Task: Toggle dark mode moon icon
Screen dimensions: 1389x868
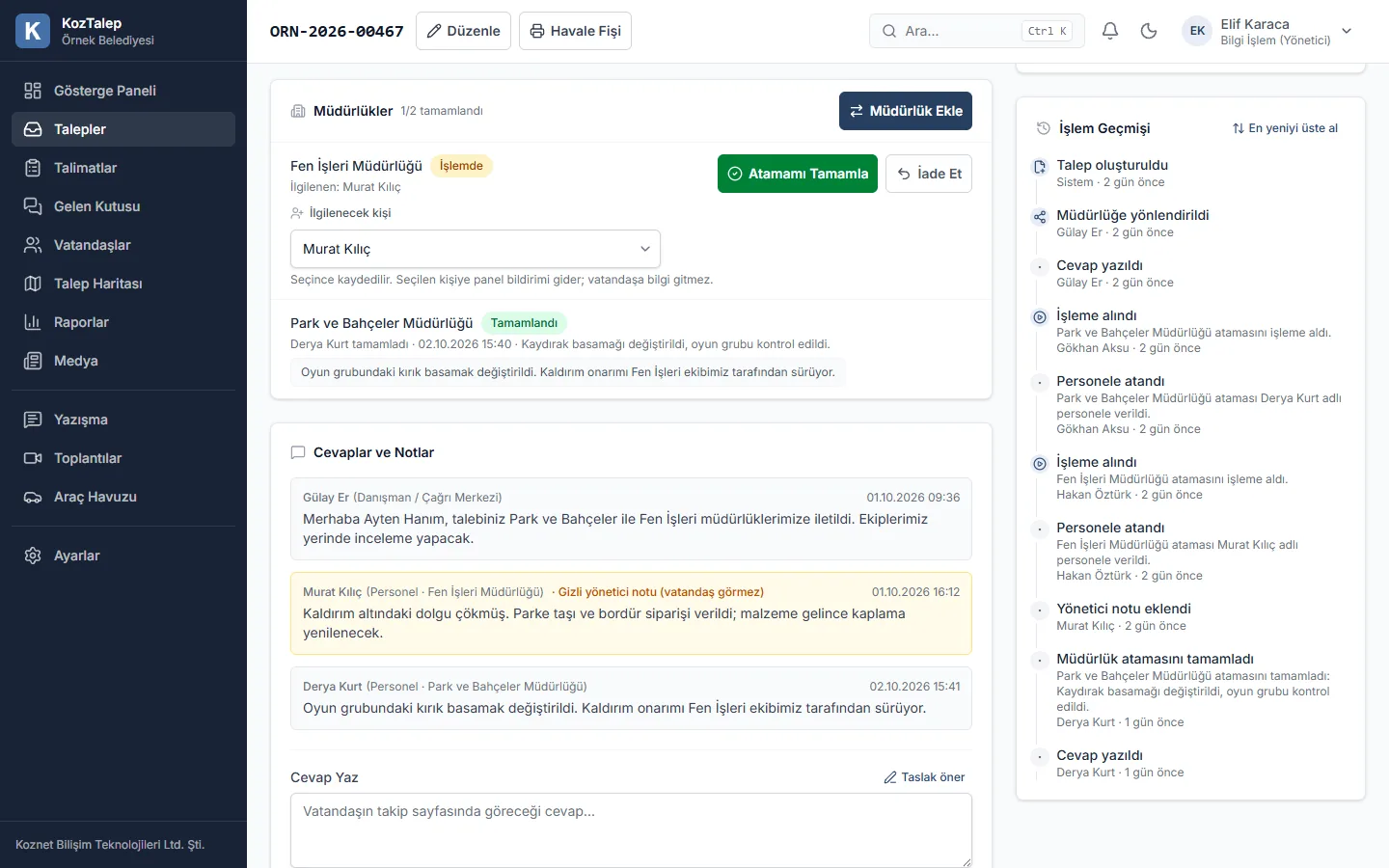Action: coord(1149,31)
